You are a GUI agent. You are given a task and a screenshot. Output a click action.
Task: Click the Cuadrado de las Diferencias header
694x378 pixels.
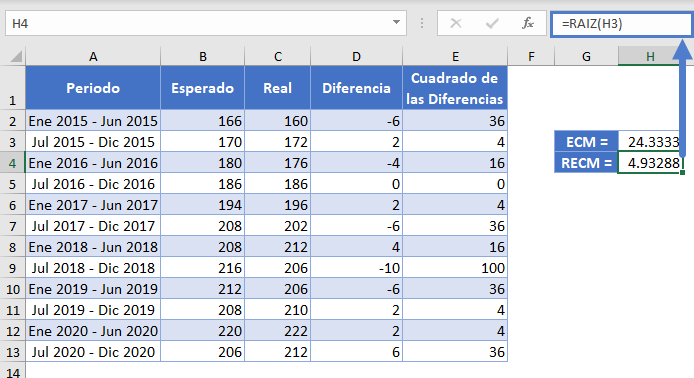(455, 88)
